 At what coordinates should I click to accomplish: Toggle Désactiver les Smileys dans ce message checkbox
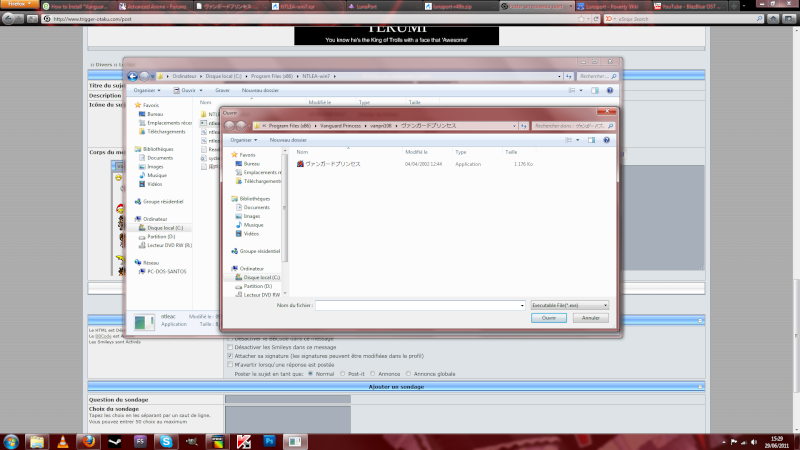pos(230,347)
